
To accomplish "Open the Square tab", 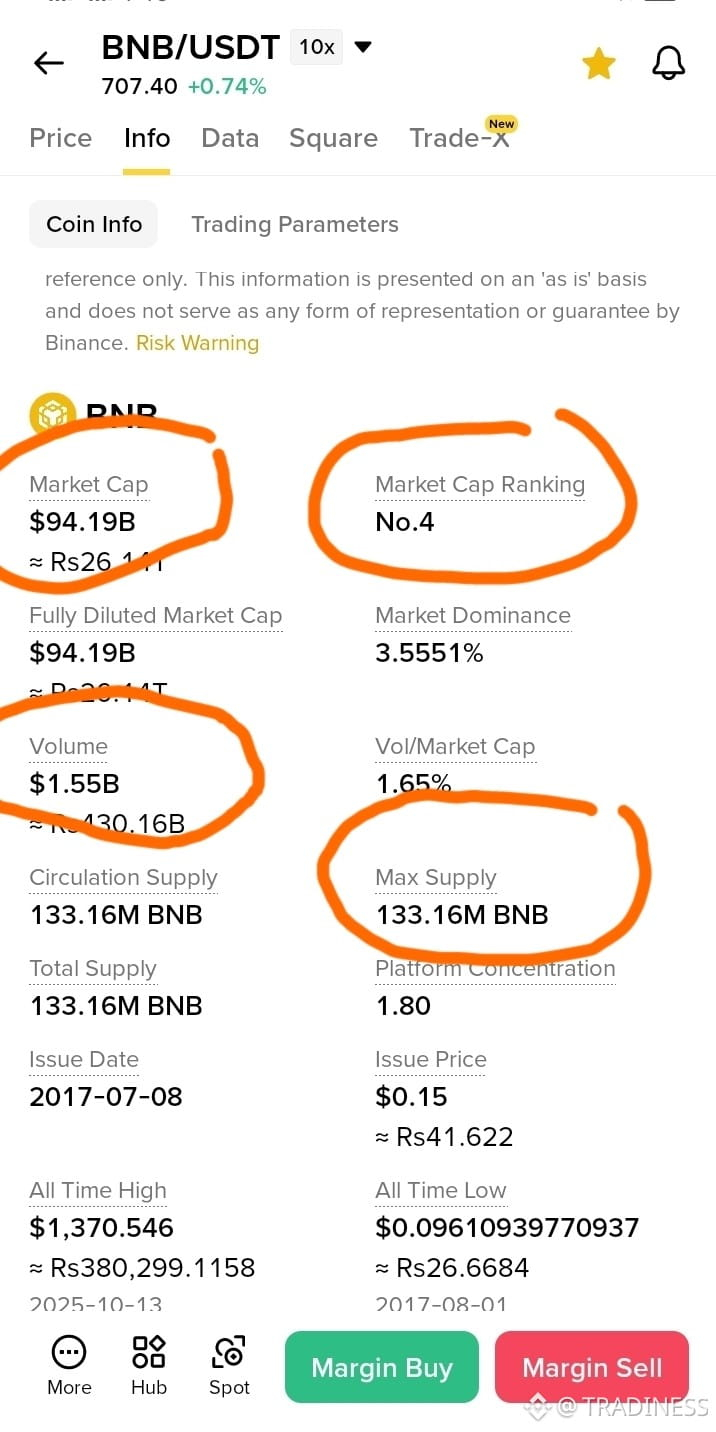I will tap(333, 138).
